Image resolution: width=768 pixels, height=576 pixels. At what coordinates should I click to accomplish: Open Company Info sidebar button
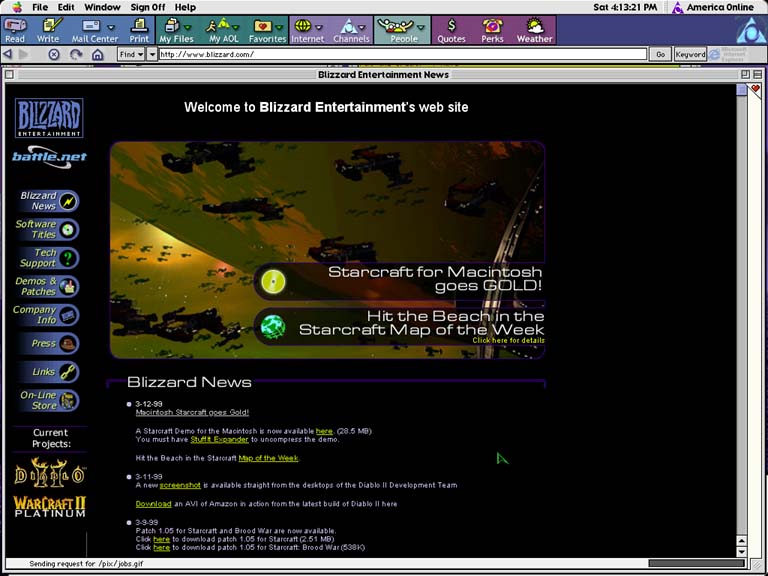click(x=46, y=315)
